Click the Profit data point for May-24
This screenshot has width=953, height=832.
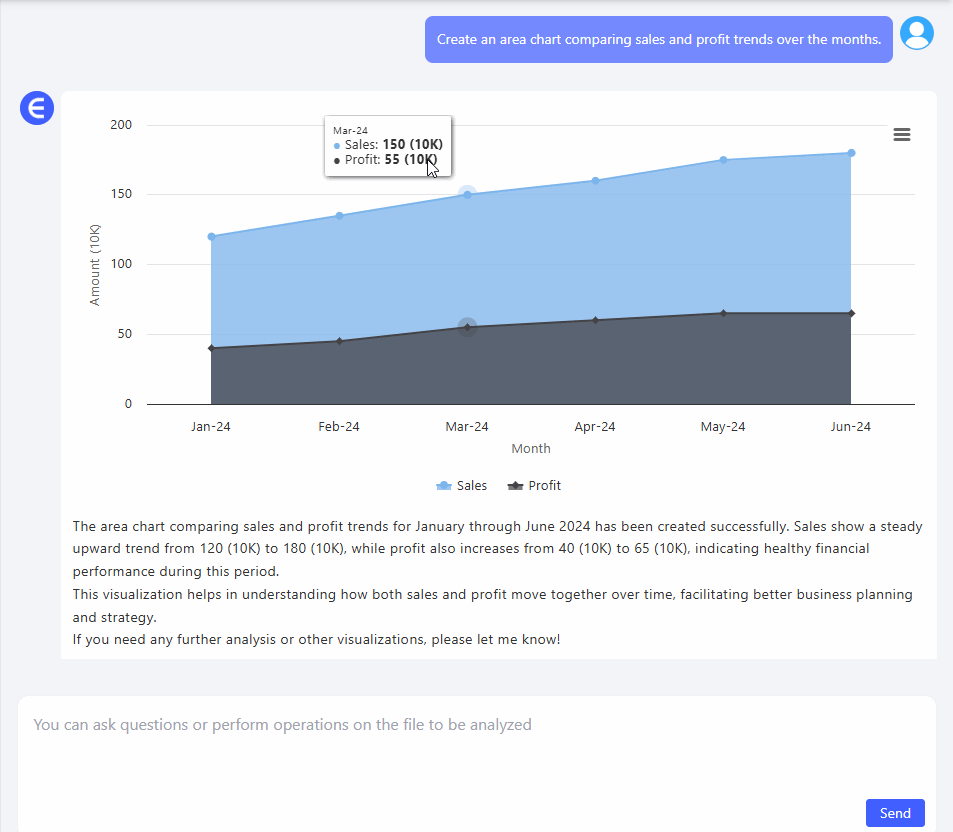click(x=723, y=313)
